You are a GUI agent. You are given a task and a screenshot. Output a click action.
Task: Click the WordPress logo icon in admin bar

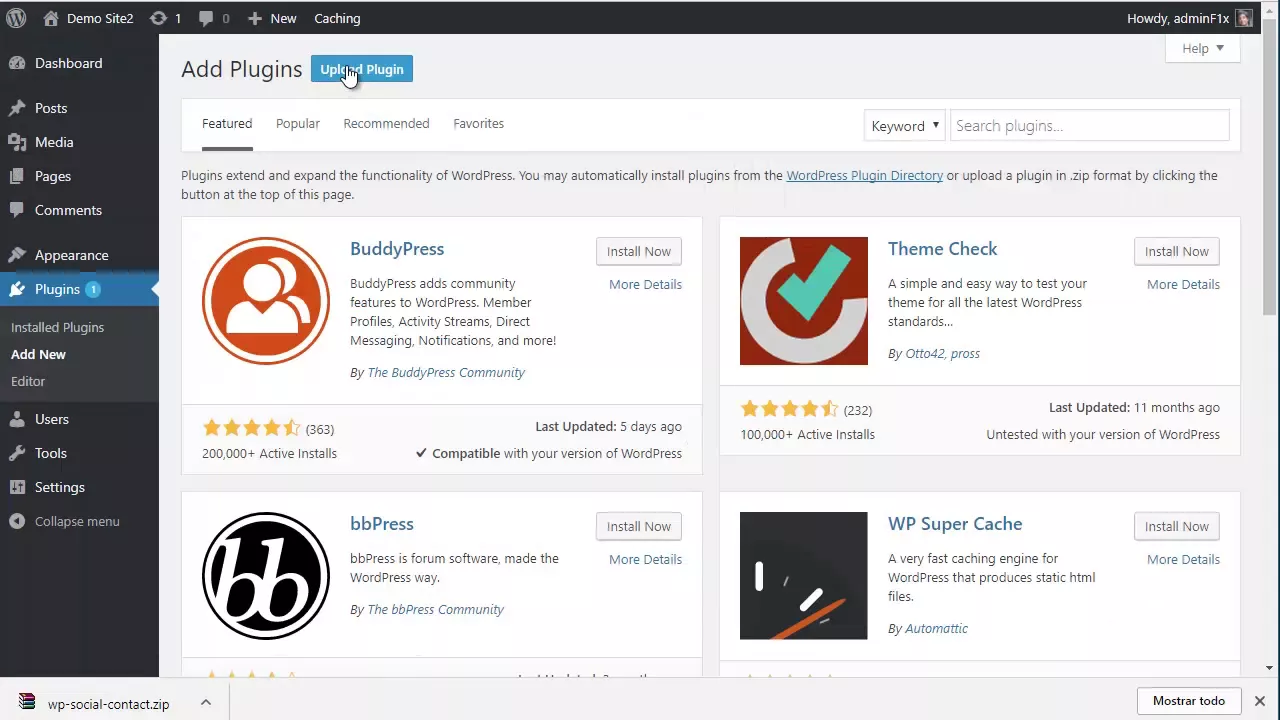click(x=16, y=18)
